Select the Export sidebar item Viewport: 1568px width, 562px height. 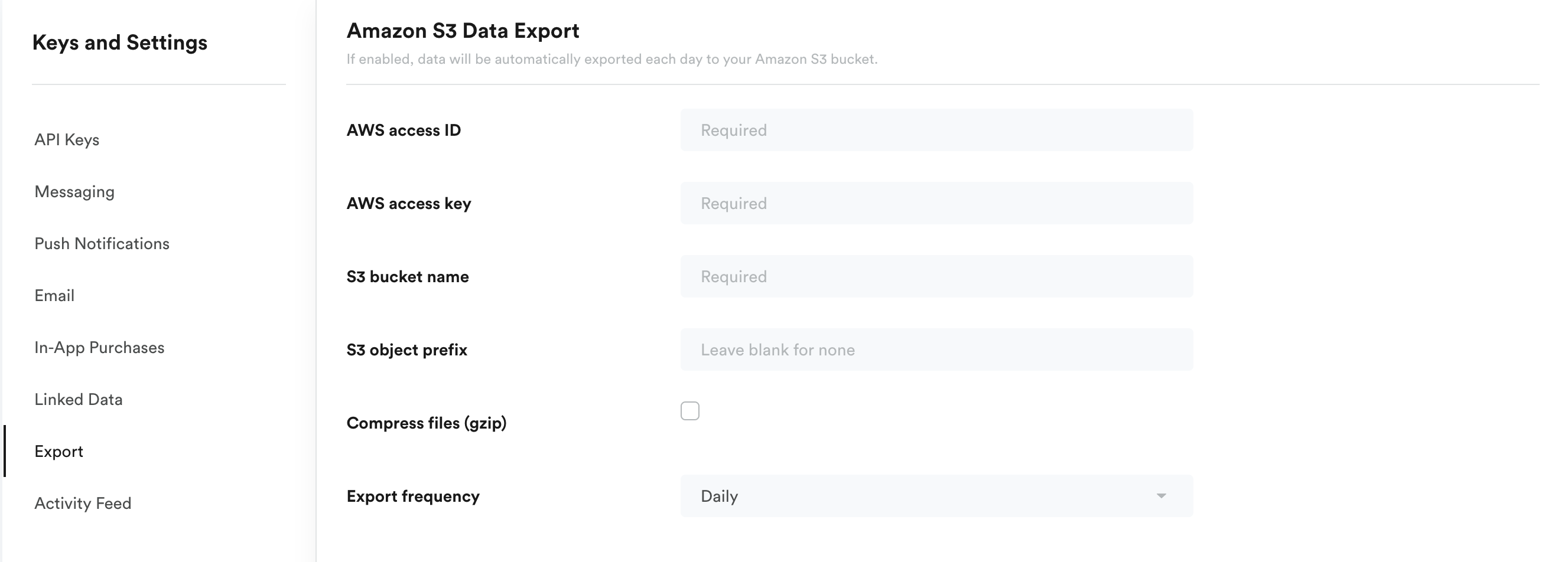click(x=59, y=451)
